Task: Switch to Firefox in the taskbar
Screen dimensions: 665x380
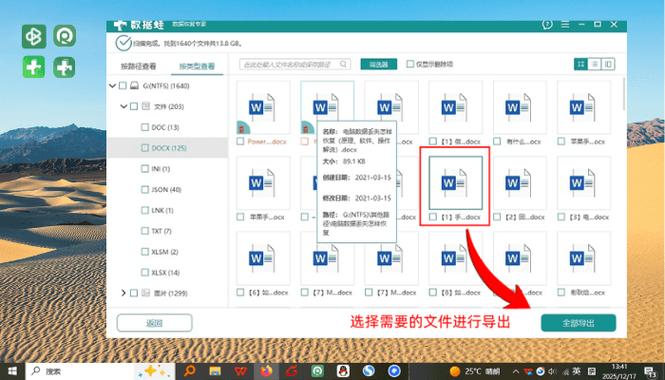Action: click(x=266, y=371)
